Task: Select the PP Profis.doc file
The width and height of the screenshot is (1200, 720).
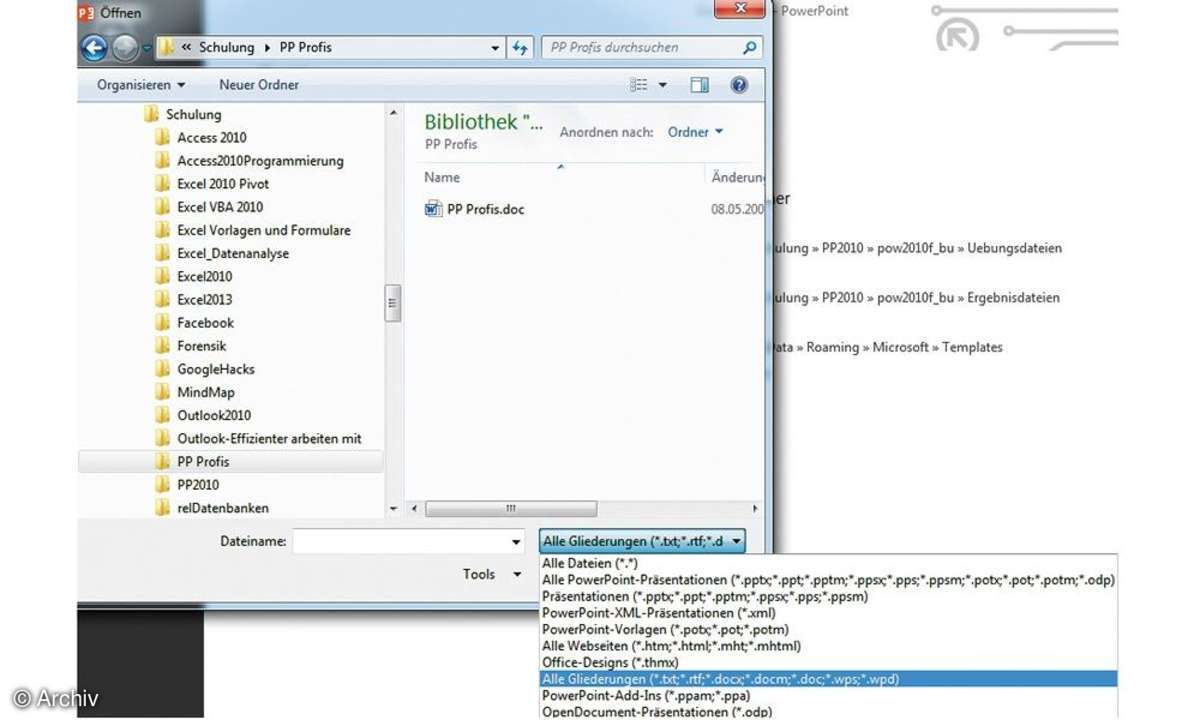Action: pyautogui.click(x=485, y=209)
